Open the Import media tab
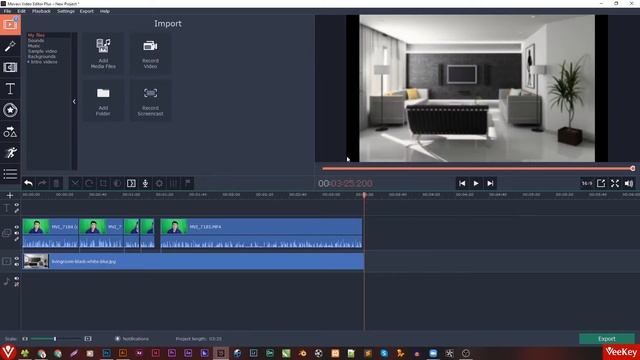The height and width of the screenshot is (360, 640). (10, 24)
